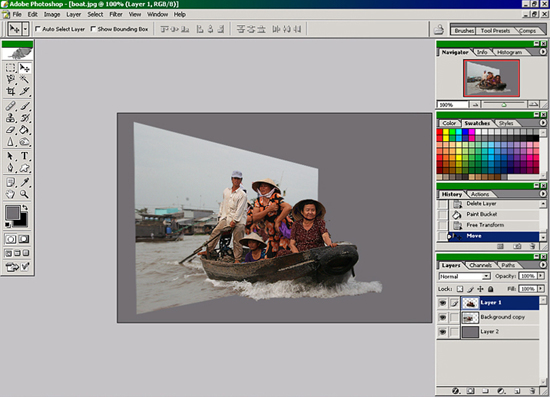The image size is (550, 397).
Task: Open the Fill percentage arrow
Action: [541, 289]
